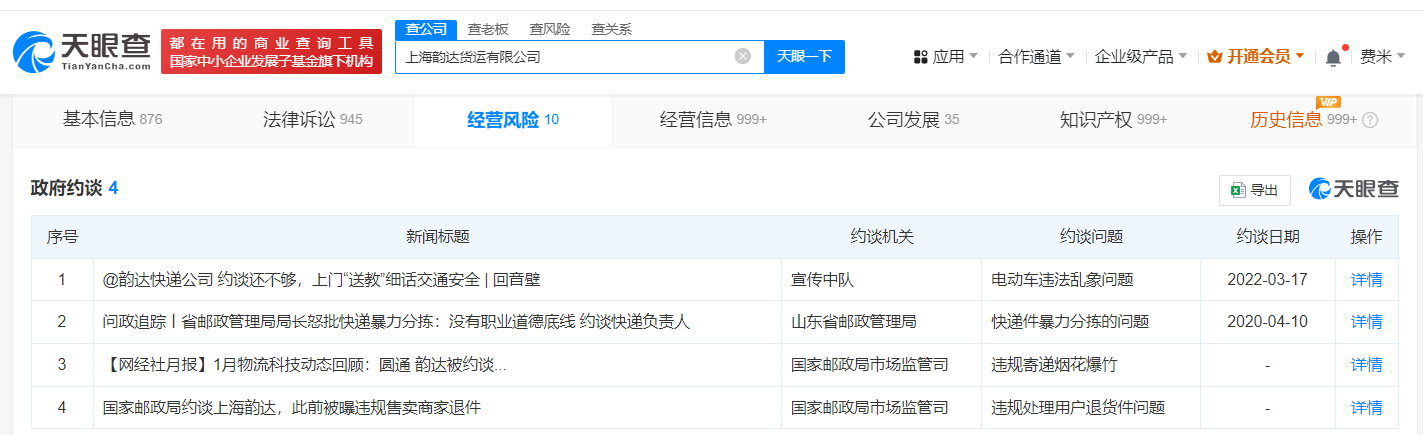This screenshot has width=1423, height=435.
Task: Click news title '@韵达快递公司 约谈还不够'
Action: pos(321,280)
